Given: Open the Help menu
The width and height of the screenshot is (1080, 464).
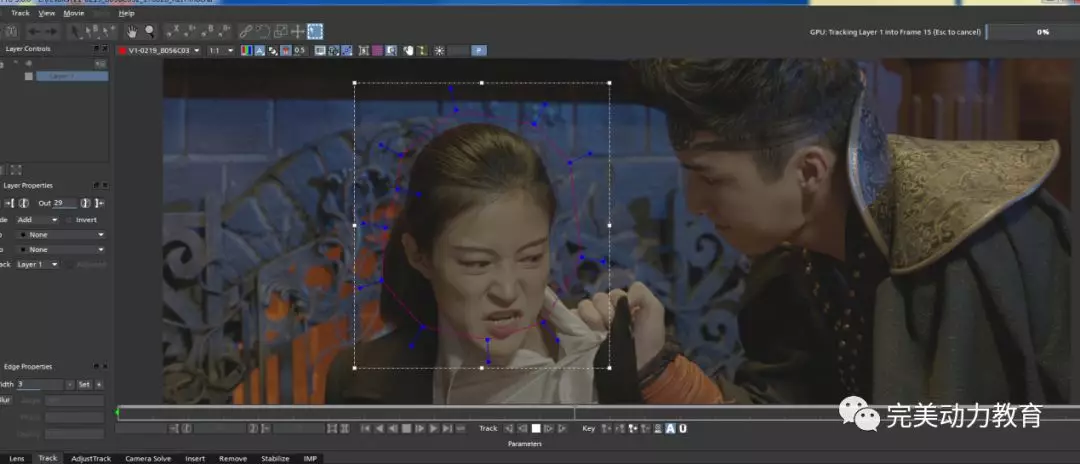Looking at the screenshot, I should [126, 13].
